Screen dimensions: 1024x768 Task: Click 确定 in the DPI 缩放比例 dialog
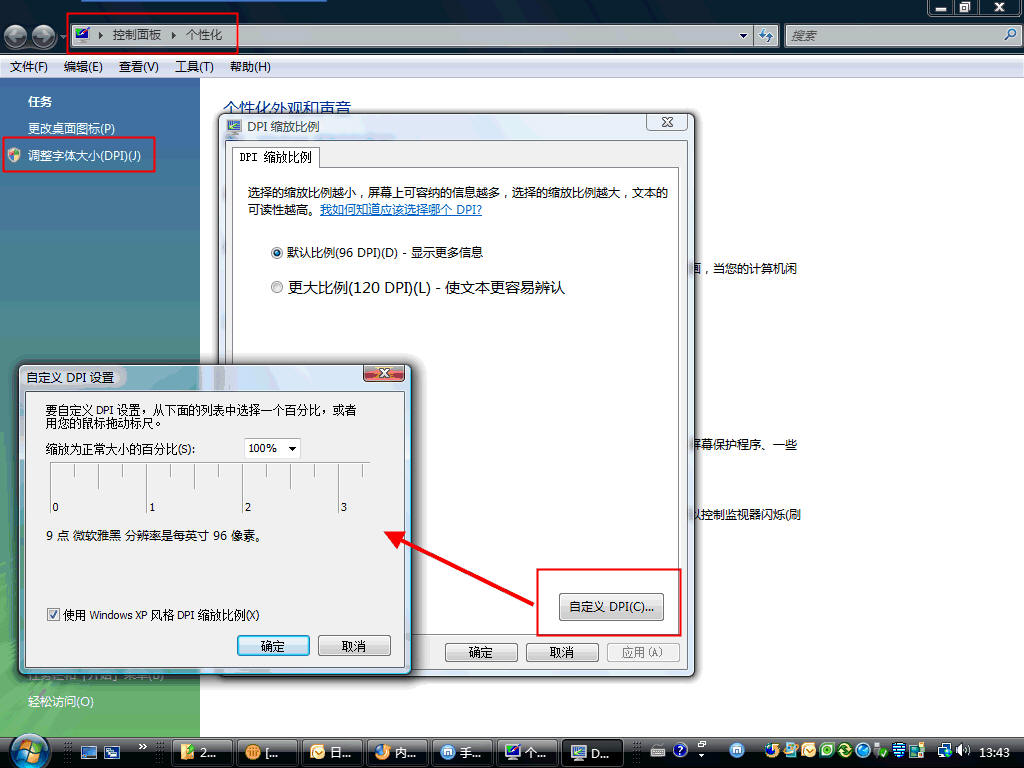click(481, 652)
